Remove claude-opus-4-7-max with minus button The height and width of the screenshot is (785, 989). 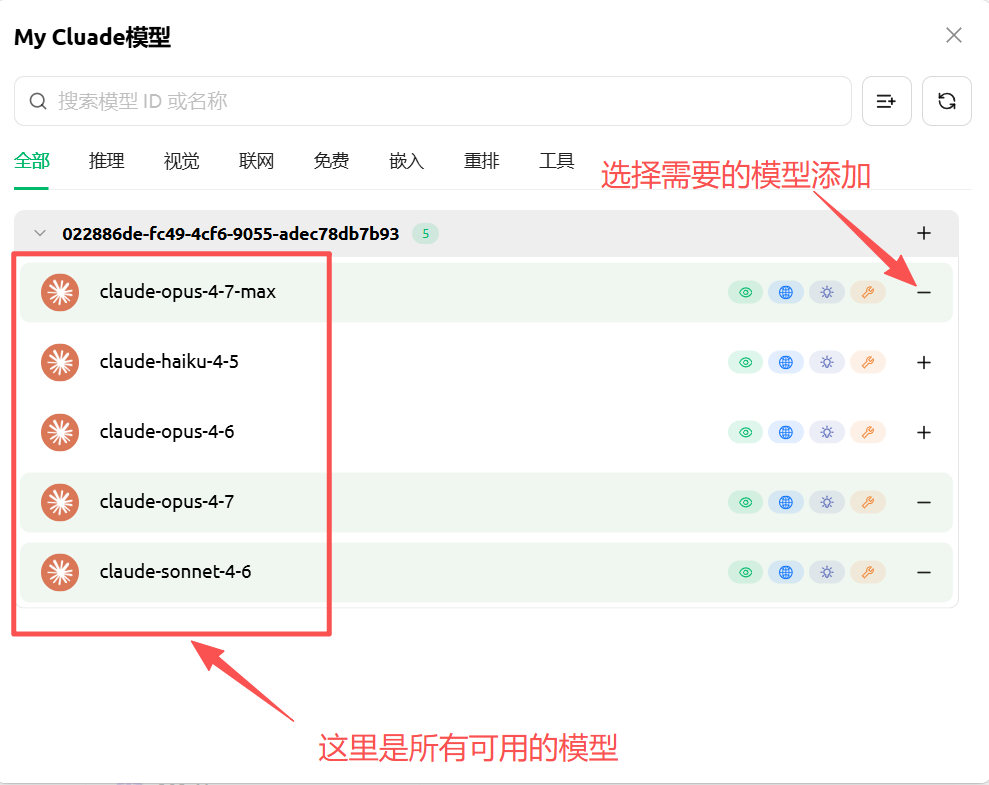coord(923,293)
